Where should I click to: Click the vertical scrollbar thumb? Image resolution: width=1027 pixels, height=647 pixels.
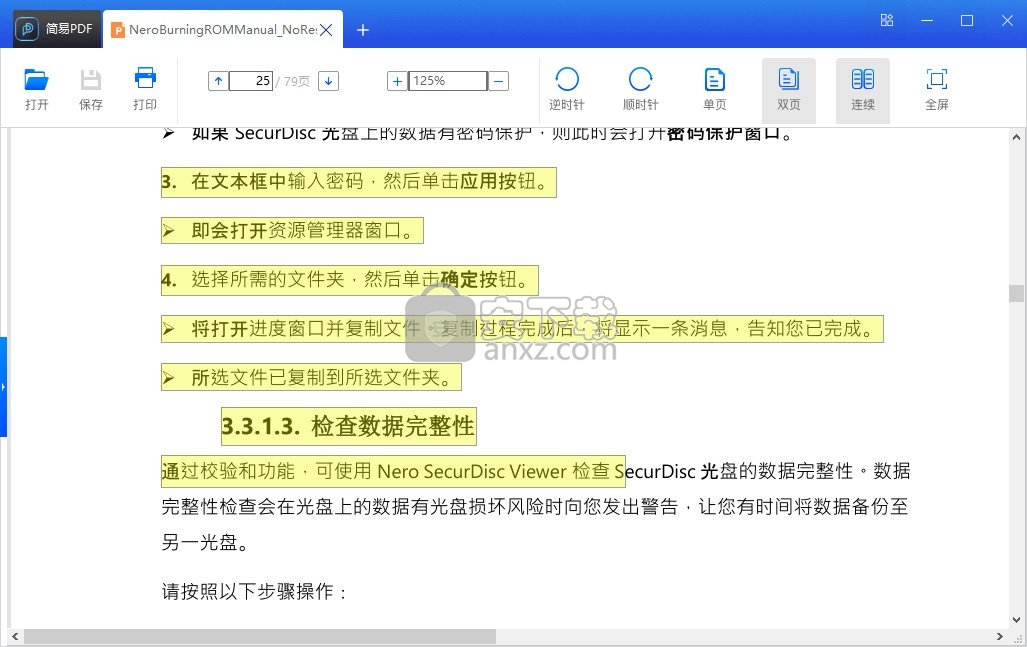[1016, 293]
